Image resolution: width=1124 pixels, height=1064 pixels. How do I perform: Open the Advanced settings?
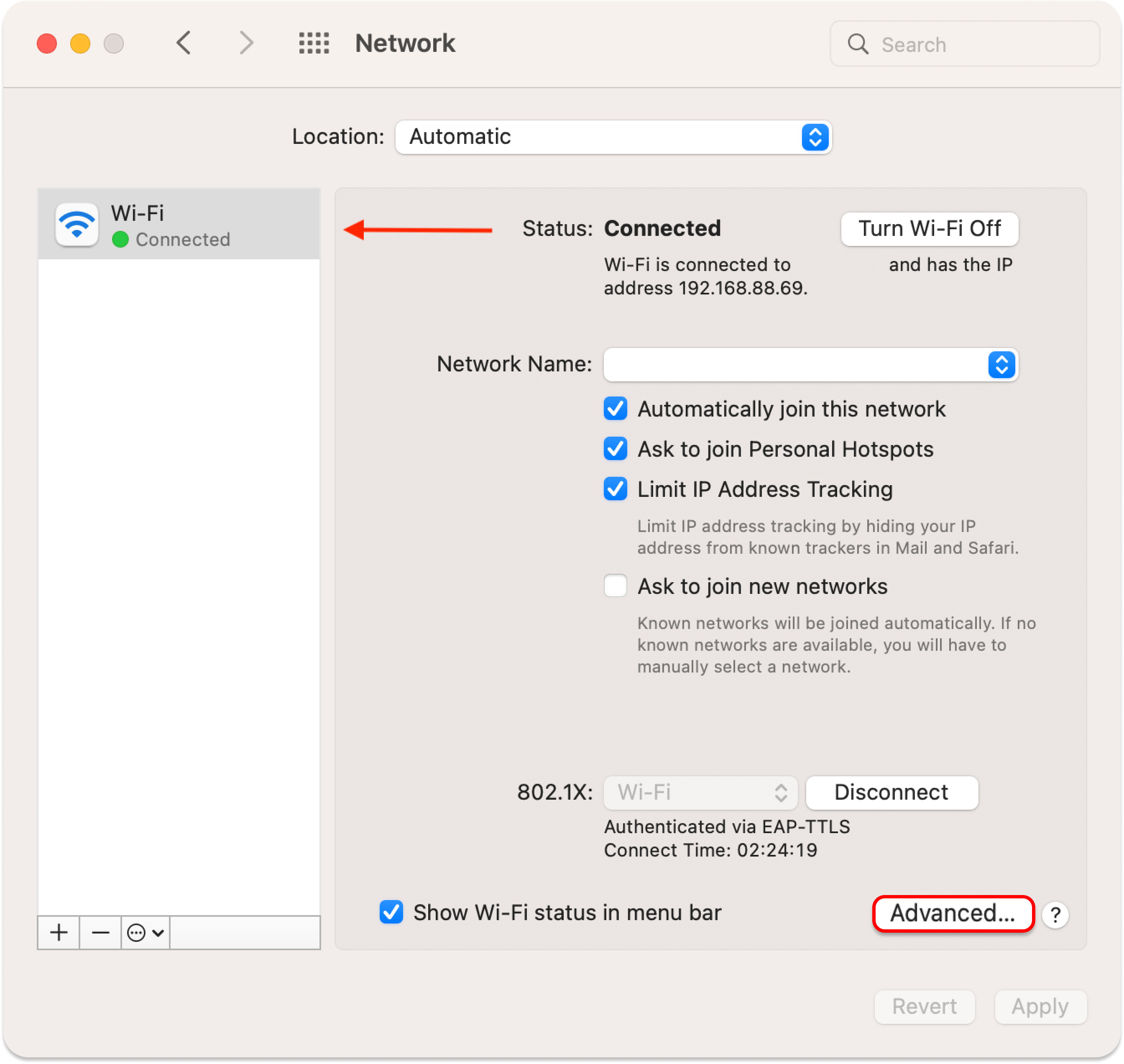point(953,913)
